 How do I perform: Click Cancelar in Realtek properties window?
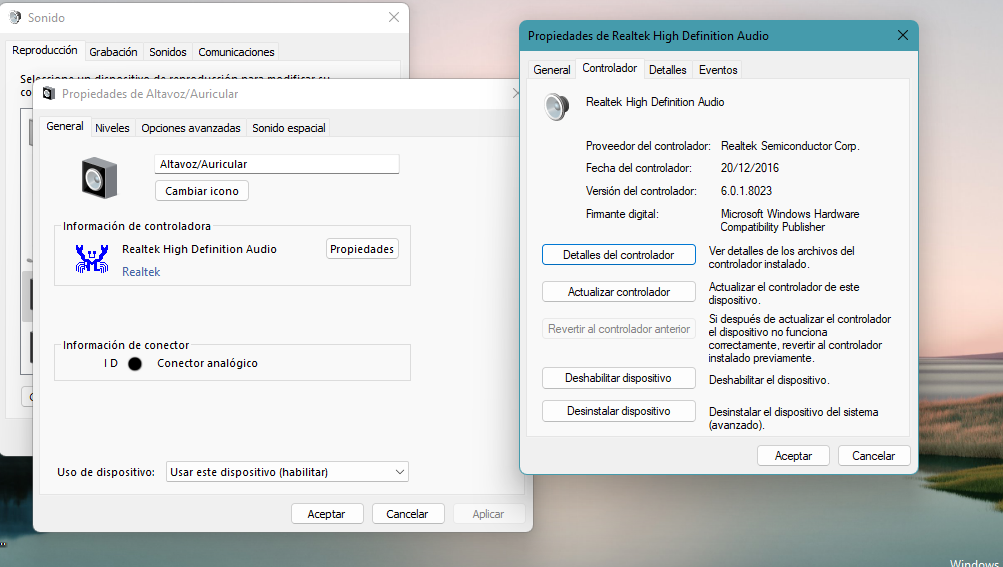point(874,456)
